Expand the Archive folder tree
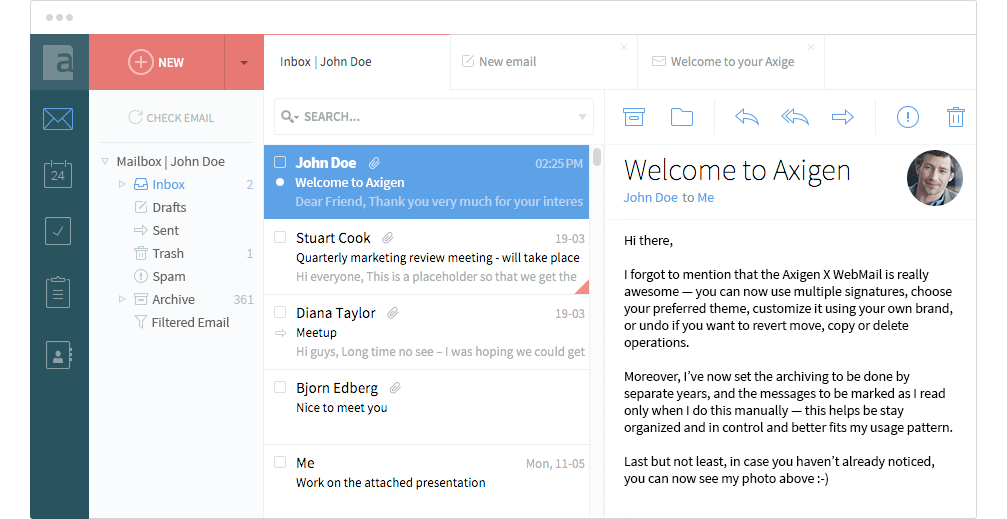Viewport: 1007px width, 519px height. tap(122, 299)
